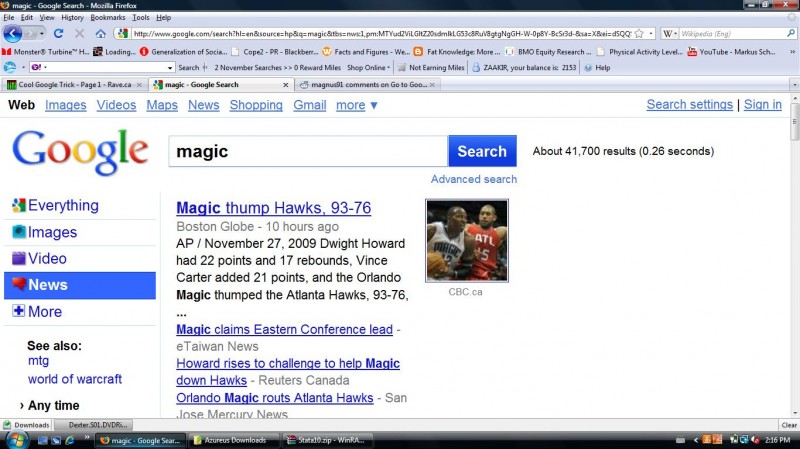The width and height of the screenshot is (800, 449).
Task: Select the News filter in sidebar
Action: click(80, 285)
